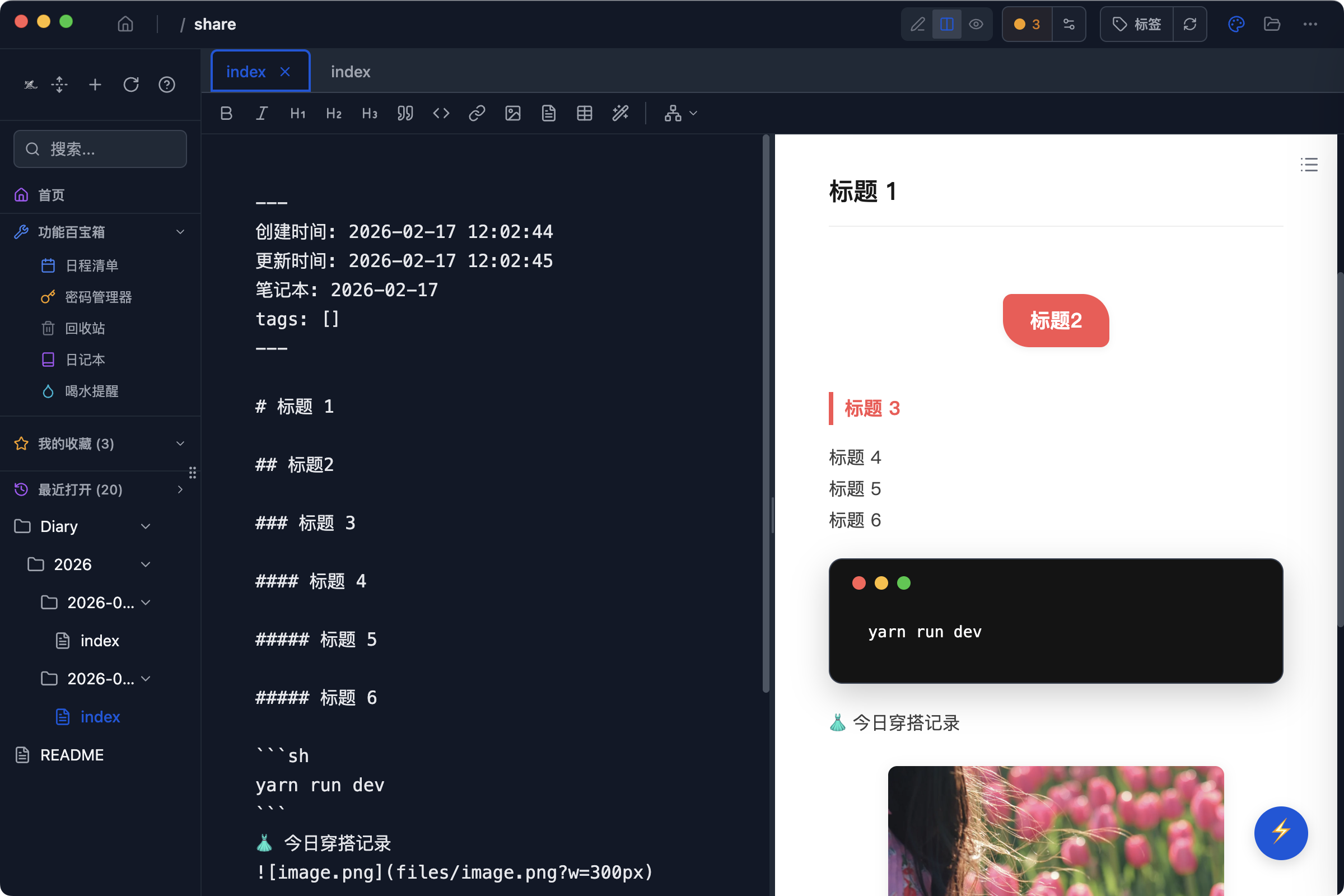Insert a hyperlink
The image size is (1344, 896).
pos(477,113)
